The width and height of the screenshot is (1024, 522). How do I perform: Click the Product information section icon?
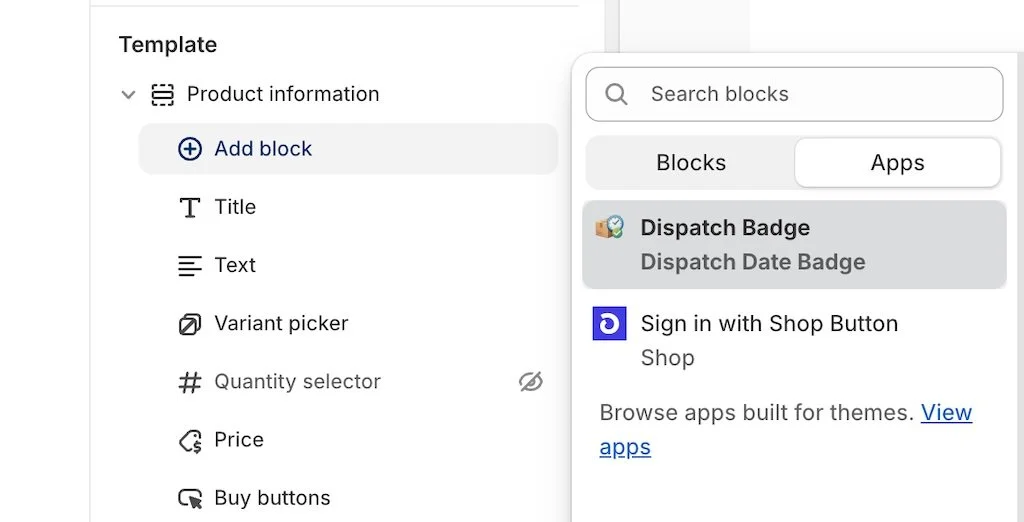click(x=162, y=95)
